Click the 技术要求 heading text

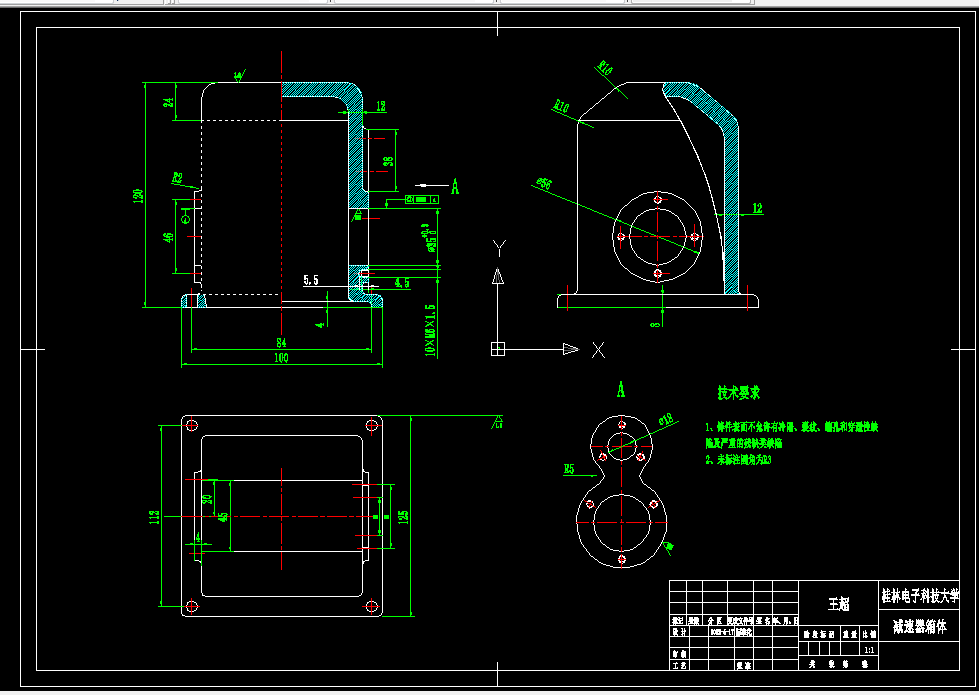tap(739, 393)
